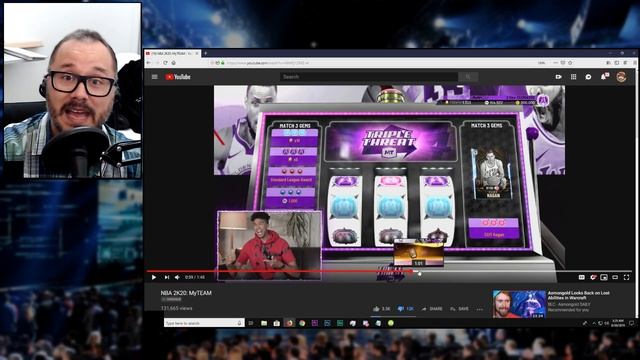Reload the YouTube page
This screenshot has width=640, height=360.
(165, 63)
